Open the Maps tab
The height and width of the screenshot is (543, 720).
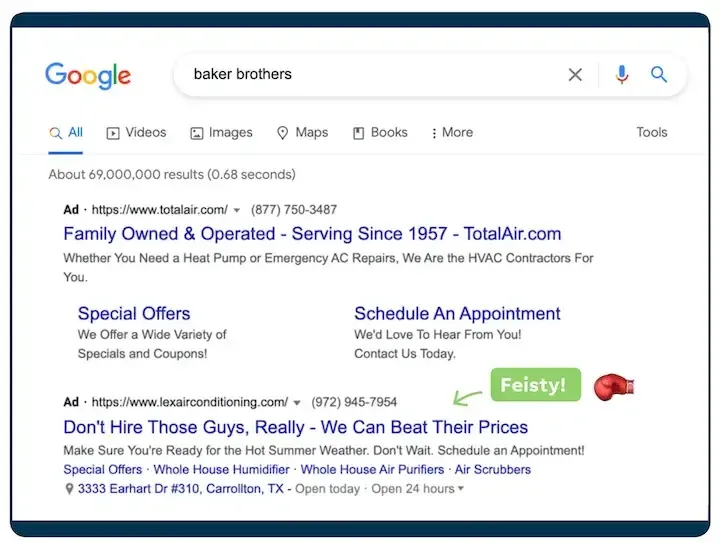[303, 133]
